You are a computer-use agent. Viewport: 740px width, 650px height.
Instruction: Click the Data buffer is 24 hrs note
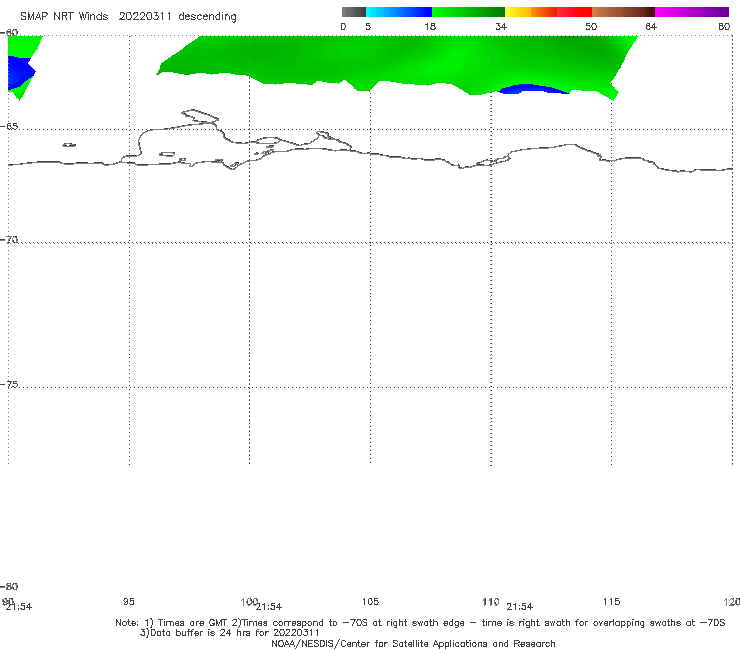pyautogui.click(x=229, y=633)
